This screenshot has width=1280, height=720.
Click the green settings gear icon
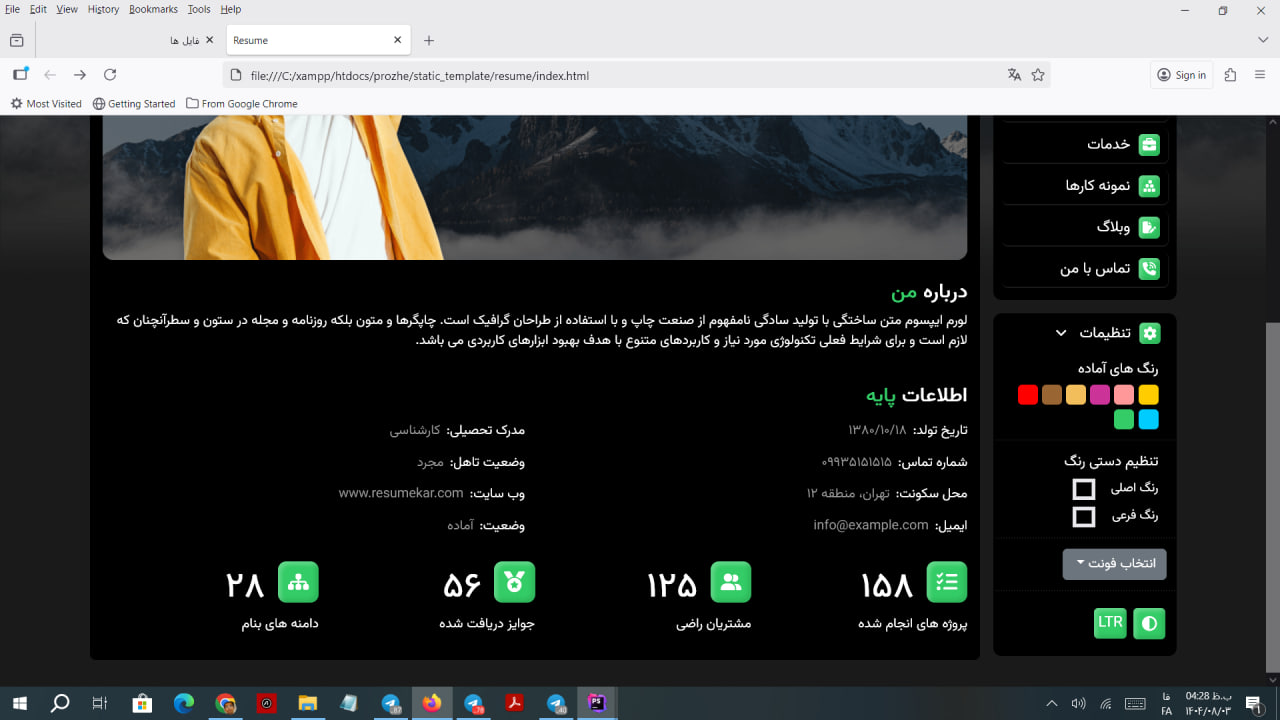(1149, 333)
